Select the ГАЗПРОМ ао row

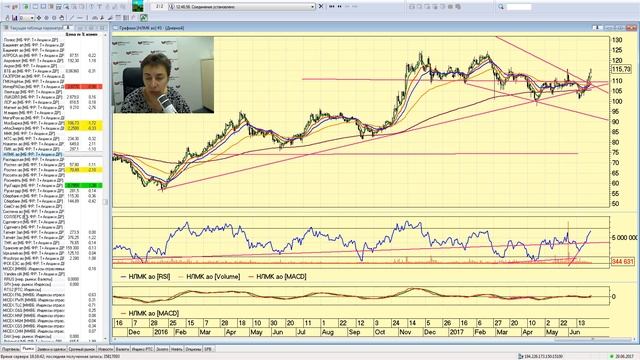[x=52, y=76]
